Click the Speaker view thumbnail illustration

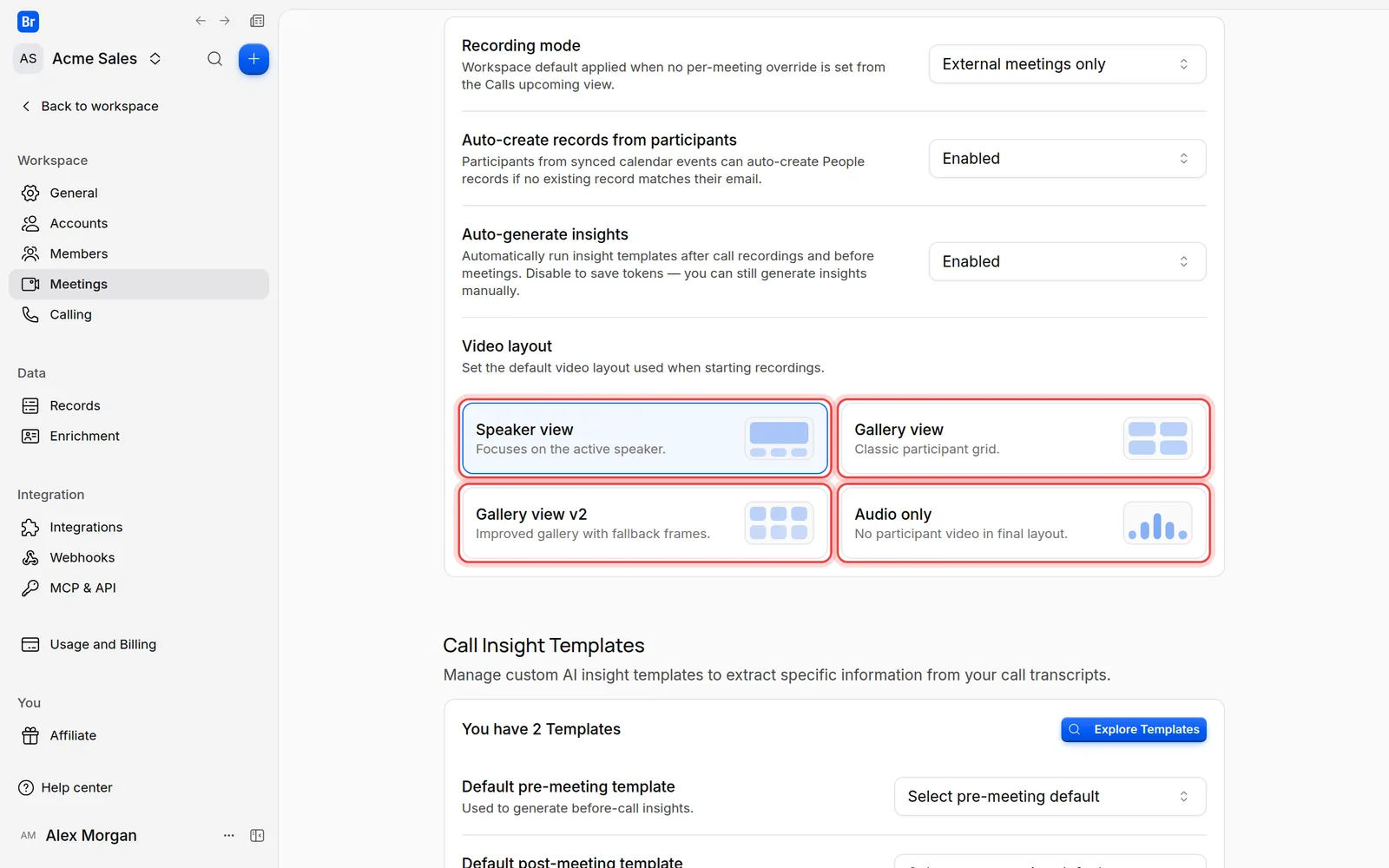779,438
